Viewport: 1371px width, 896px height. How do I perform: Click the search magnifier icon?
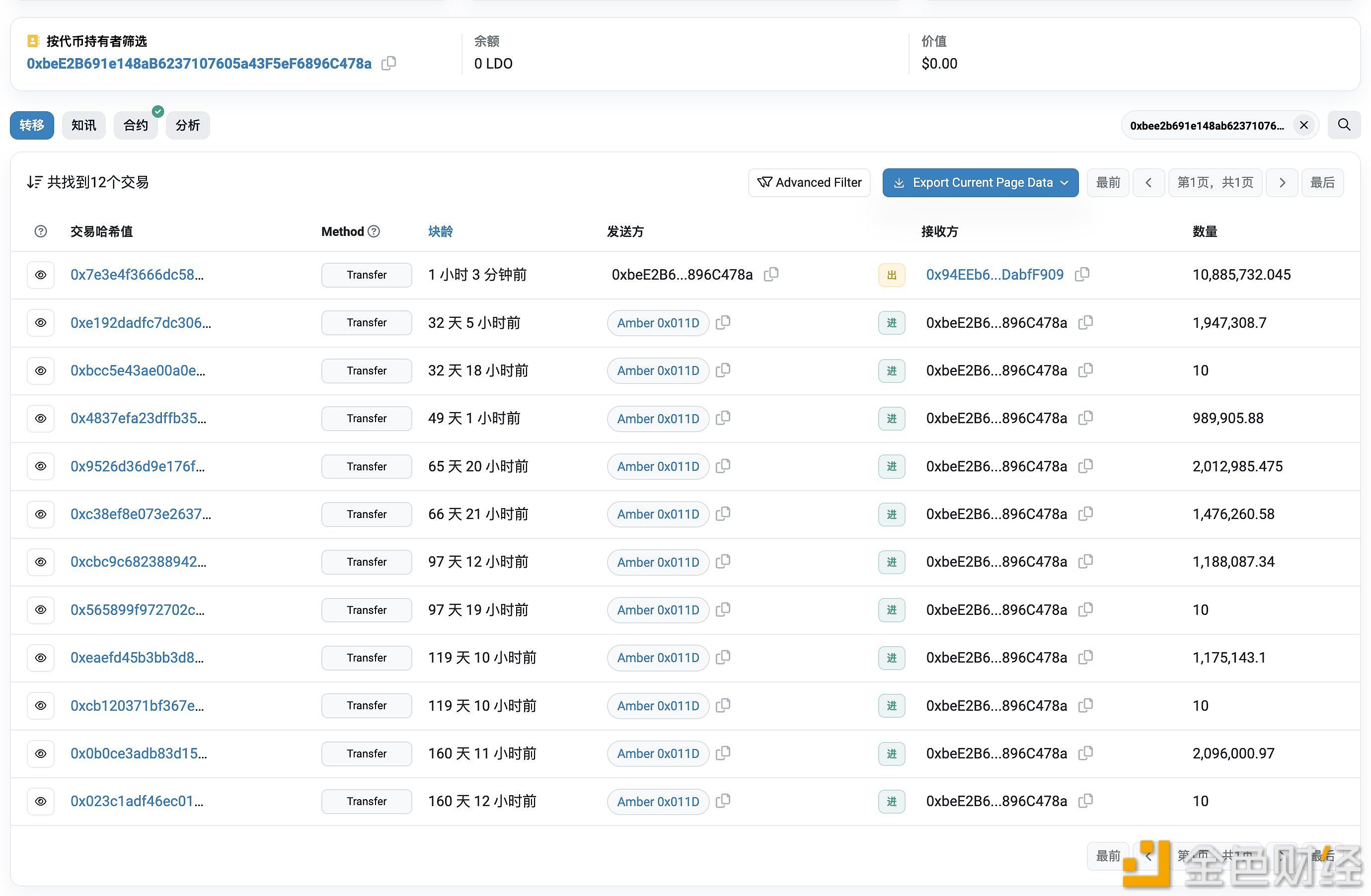tap(1344, 125)
